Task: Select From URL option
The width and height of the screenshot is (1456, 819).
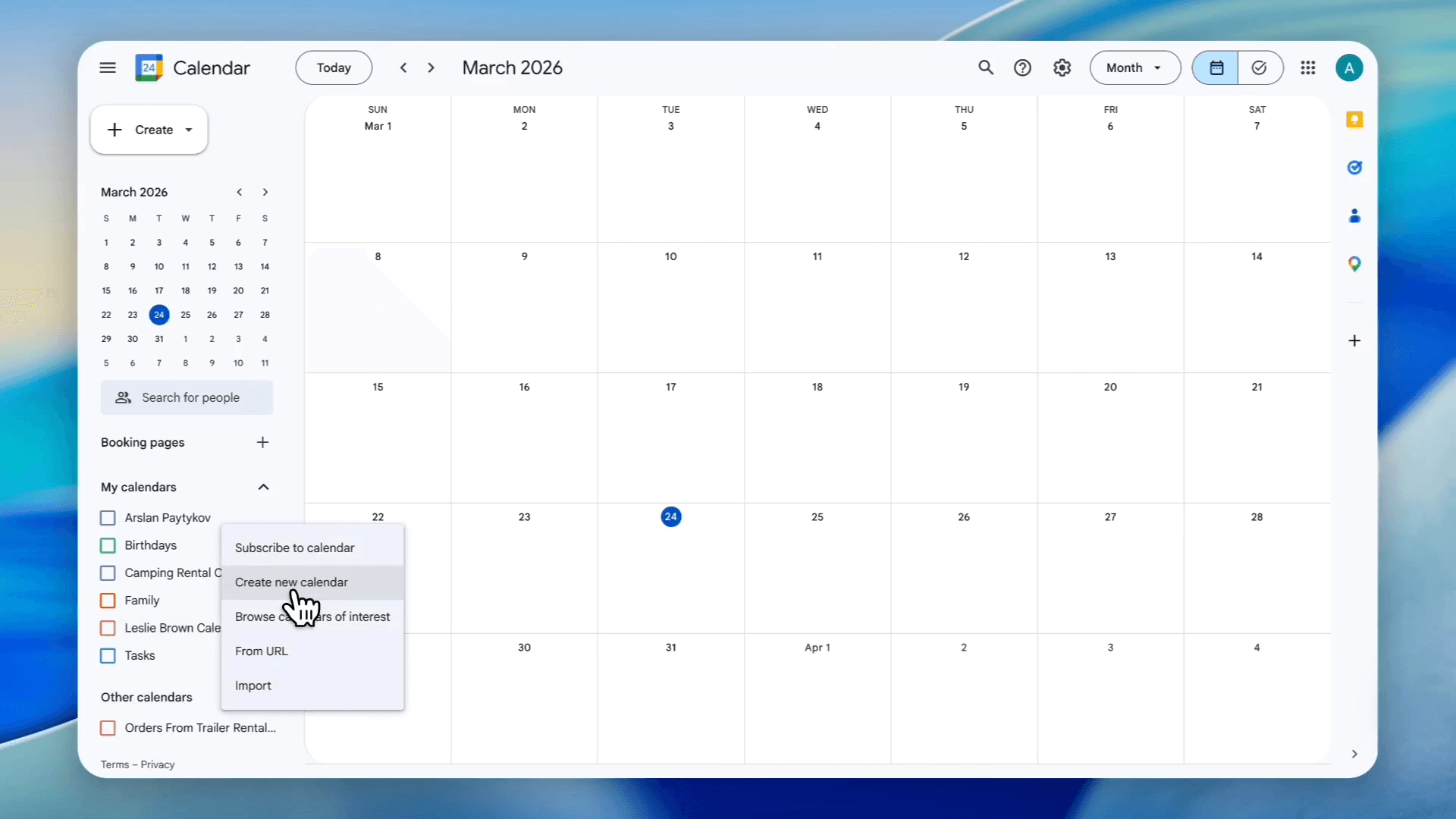Action: click(x=312, y=651)
